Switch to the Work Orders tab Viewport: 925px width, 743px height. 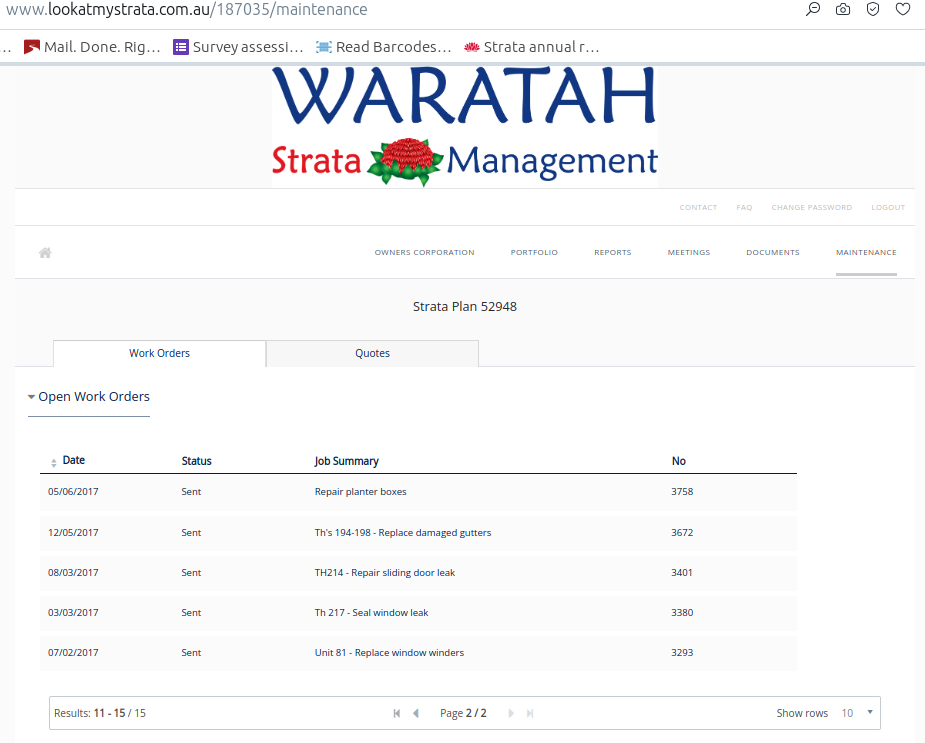click(159, 354)
